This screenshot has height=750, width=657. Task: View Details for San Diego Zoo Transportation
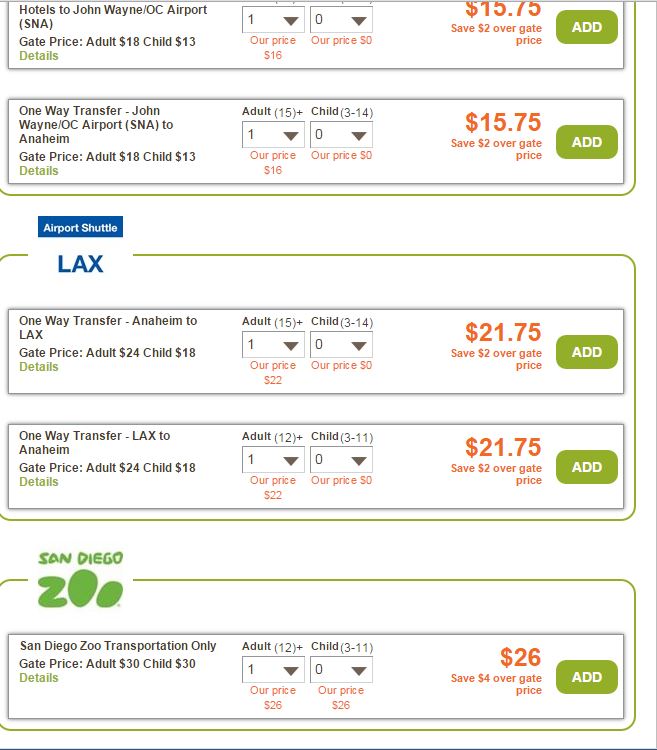click(x=39, y=678)
